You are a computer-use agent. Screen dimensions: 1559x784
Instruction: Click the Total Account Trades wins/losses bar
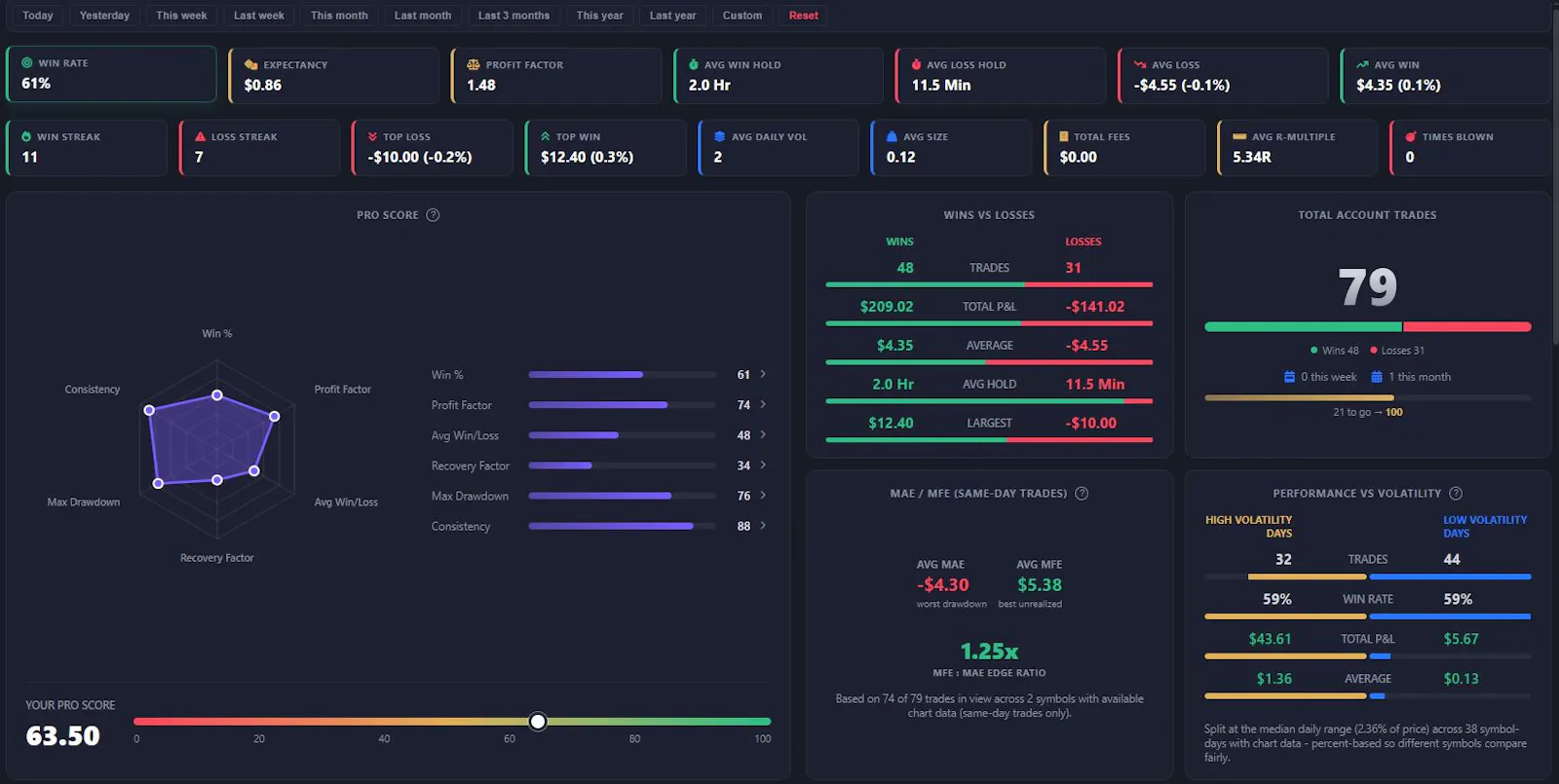tap(1367, 327)
